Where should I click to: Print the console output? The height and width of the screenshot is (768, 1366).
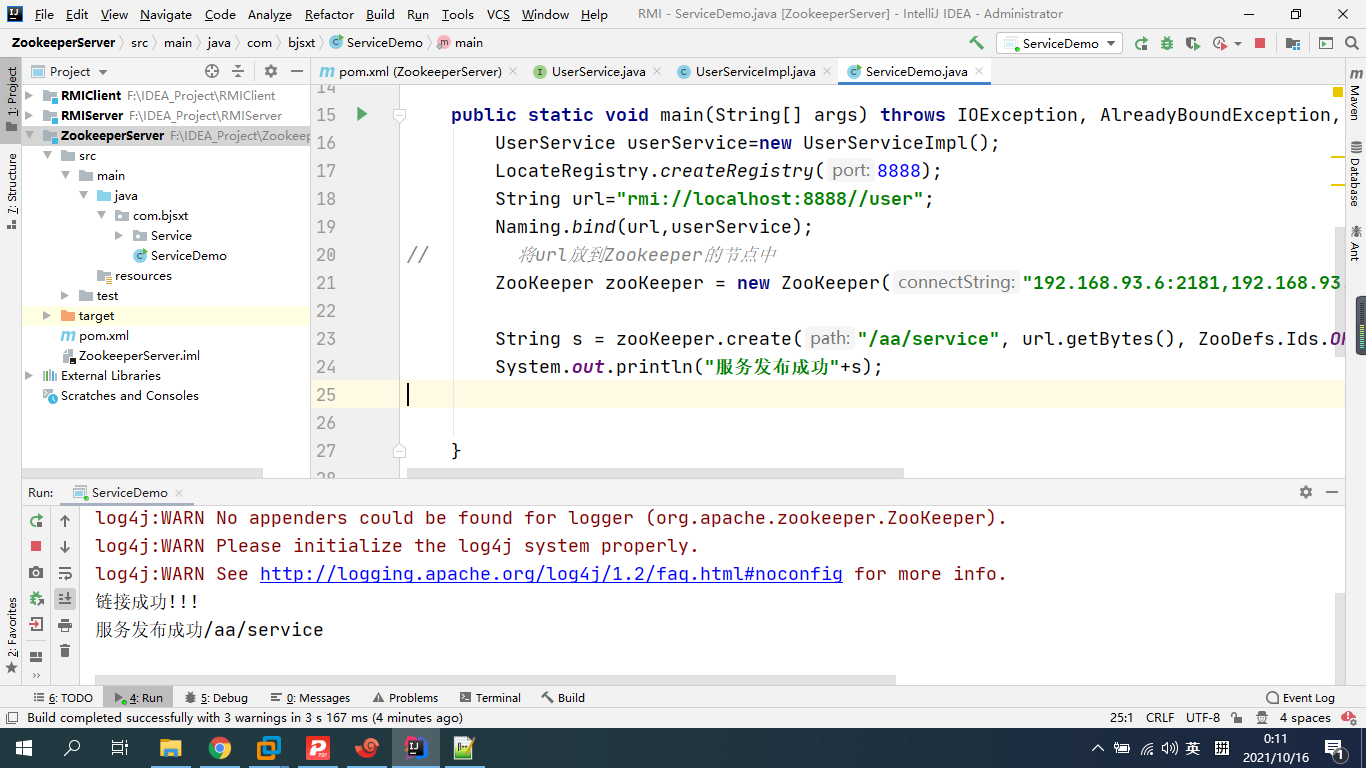(x=65, y=625)
